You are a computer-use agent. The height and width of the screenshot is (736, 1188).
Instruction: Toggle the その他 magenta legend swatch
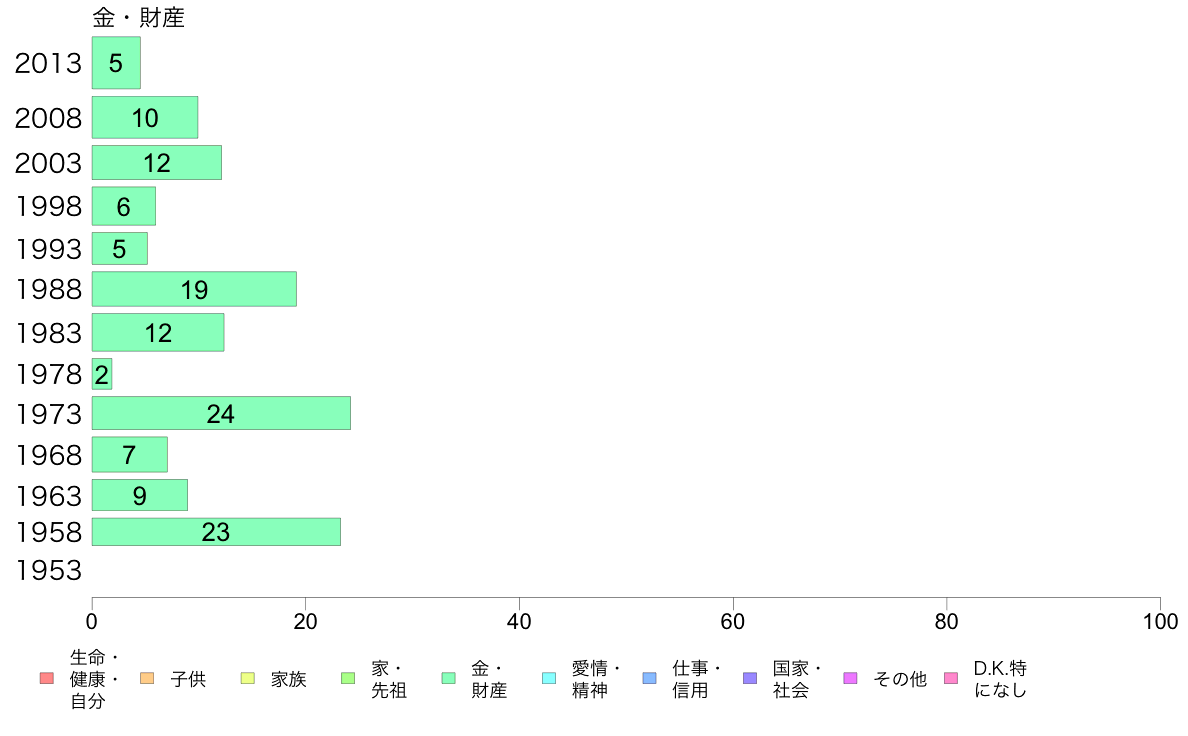(x=850, y=678)
